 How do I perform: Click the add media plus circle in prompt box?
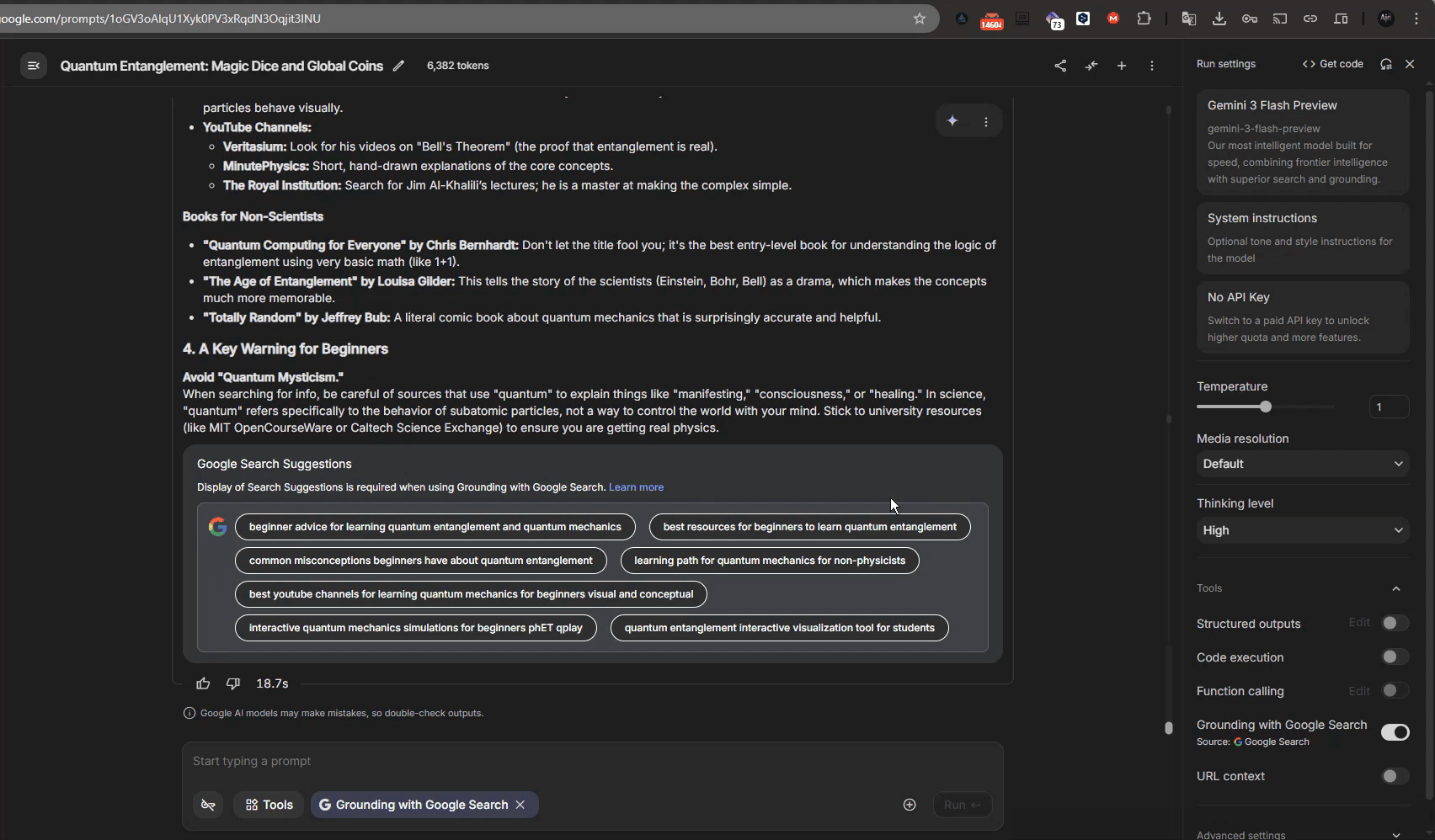point(910,805)
